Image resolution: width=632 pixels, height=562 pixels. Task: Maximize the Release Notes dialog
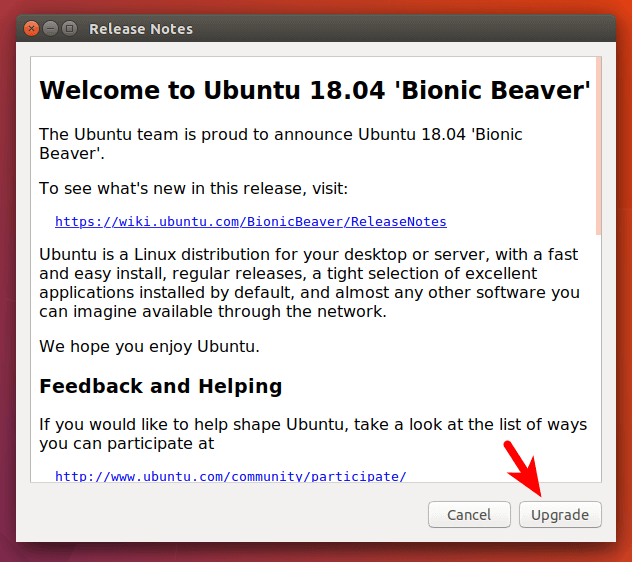click(70, 29)
